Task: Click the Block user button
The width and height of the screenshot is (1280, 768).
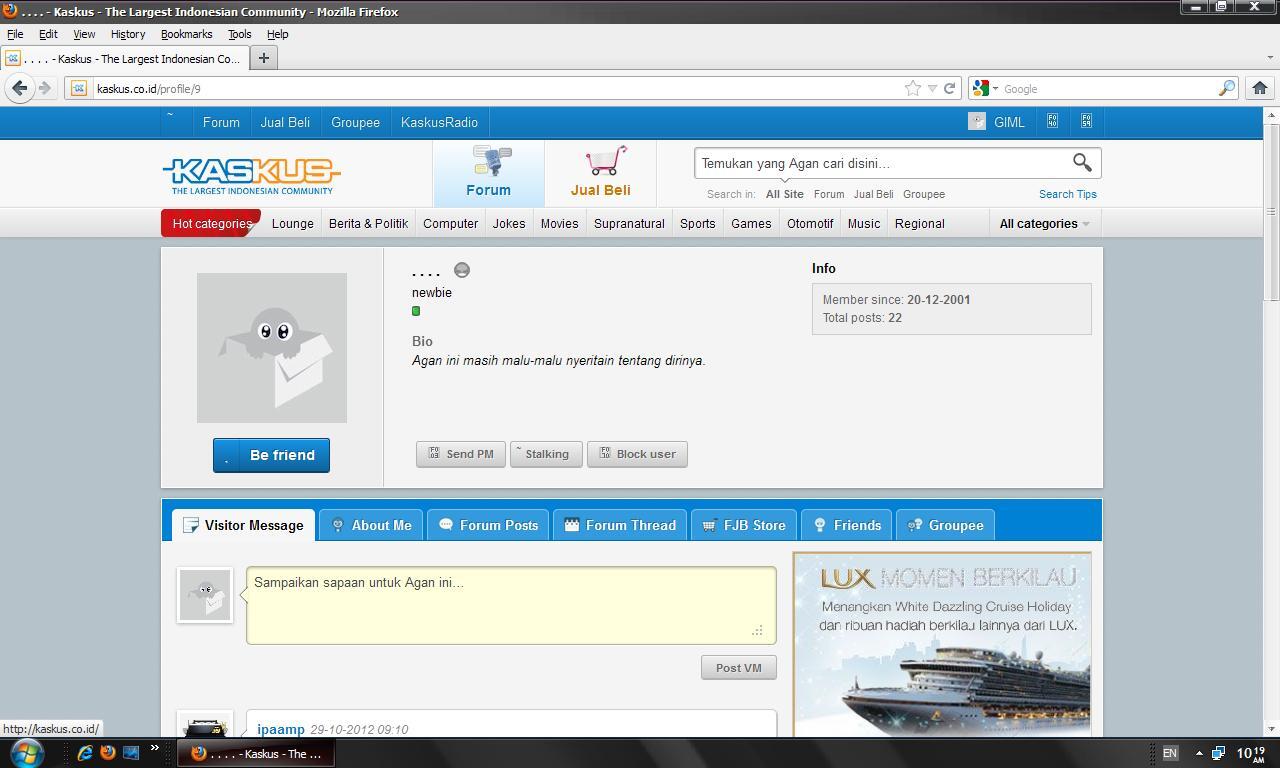Action: (637, 454)
